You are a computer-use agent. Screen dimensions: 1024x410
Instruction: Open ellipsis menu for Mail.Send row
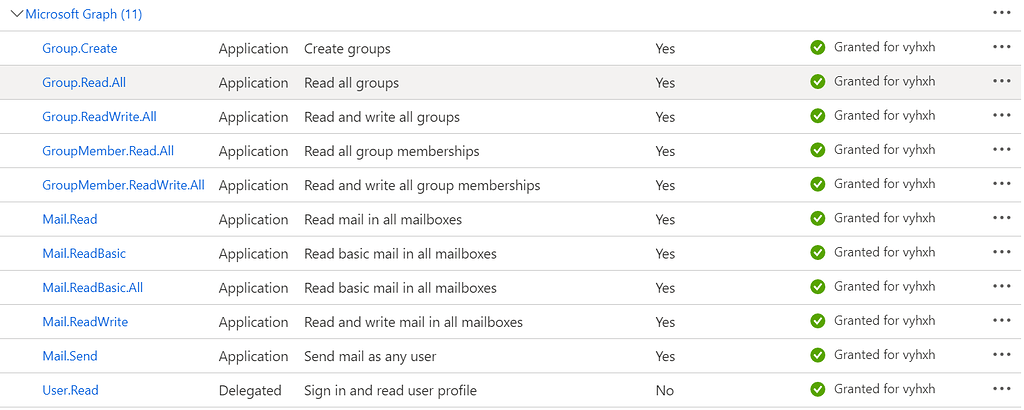pyautogui.click(x=1002, y=354)
